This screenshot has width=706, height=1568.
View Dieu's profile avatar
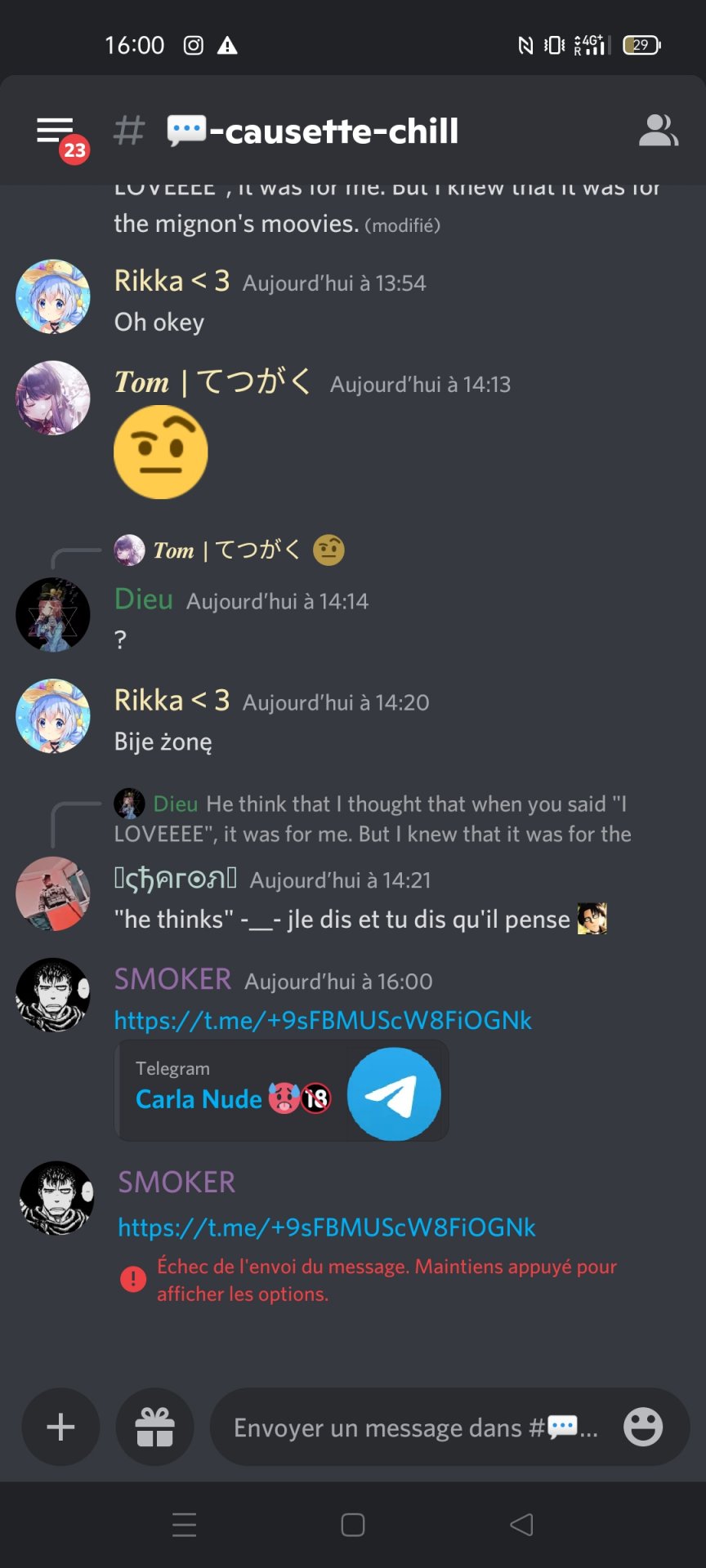point(53,614)
